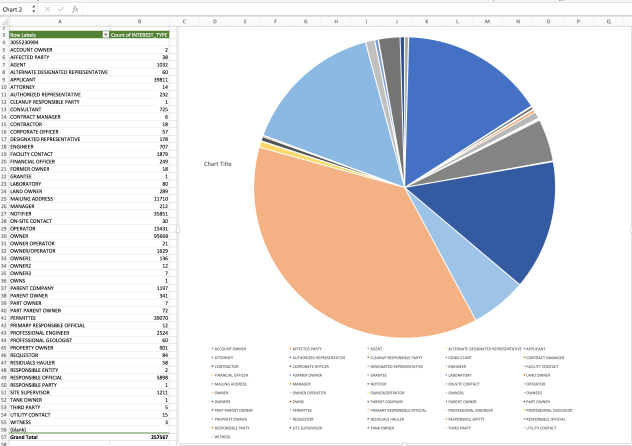This screenshot has width=632, height=446.
Task: Select row 30 header
Action: pos(4,236)
